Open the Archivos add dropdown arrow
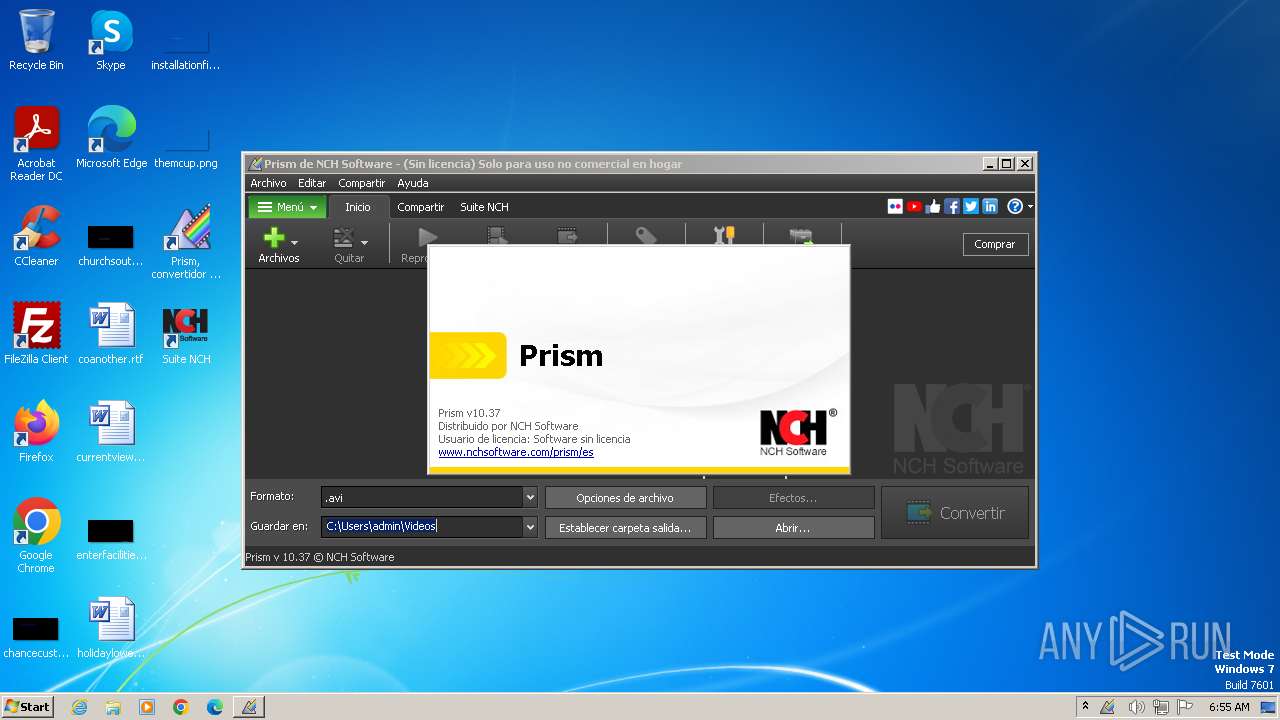This screenshot has height=720, width=1280. 294,242
